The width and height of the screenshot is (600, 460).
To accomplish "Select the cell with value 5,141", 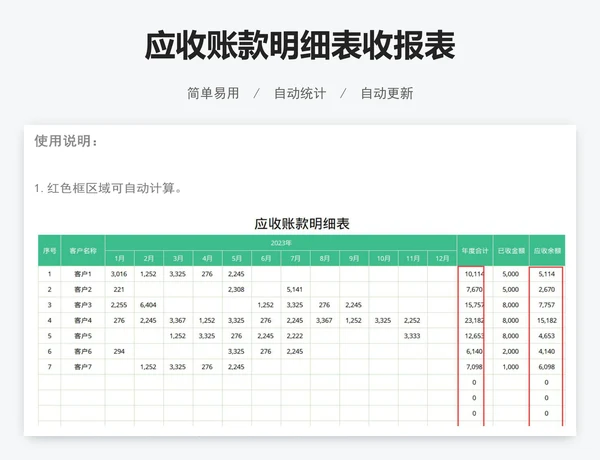I will coord(295,290).
